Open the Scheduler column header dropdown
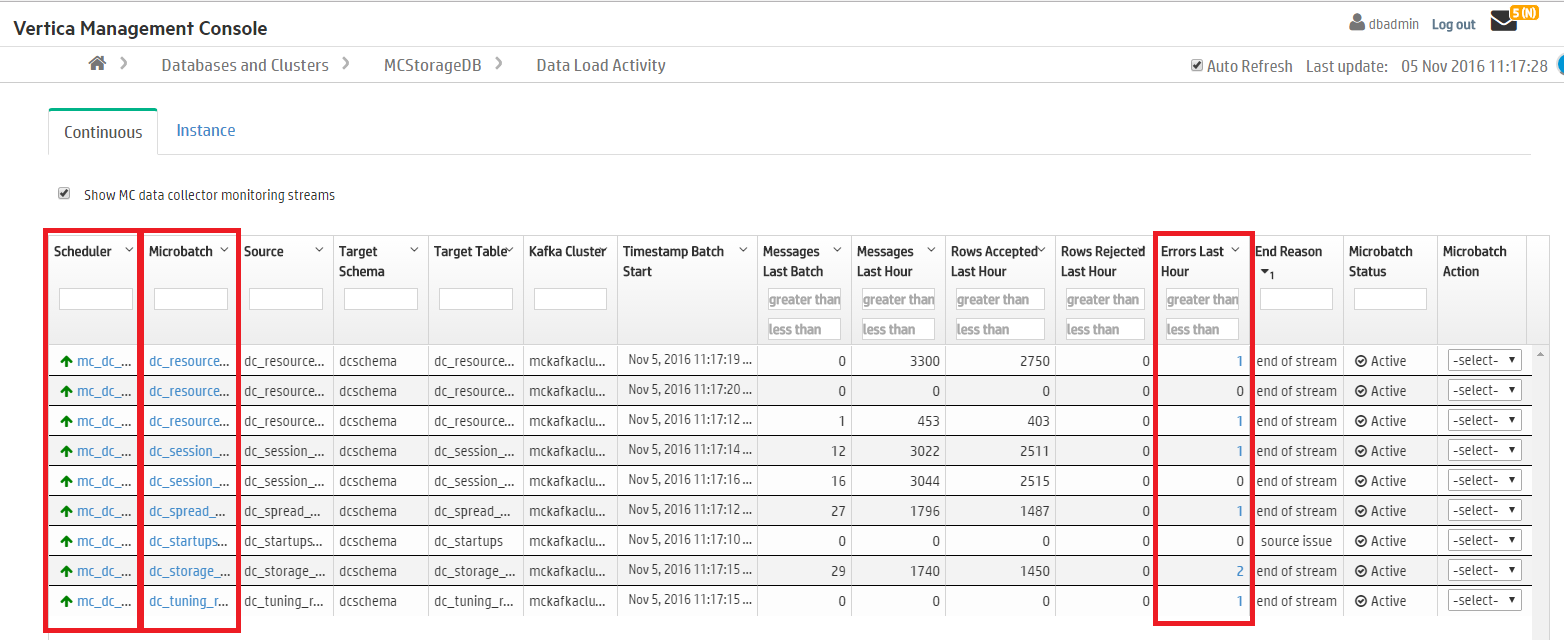Screen dimensions: 1564x640 (x=129, y=250)
